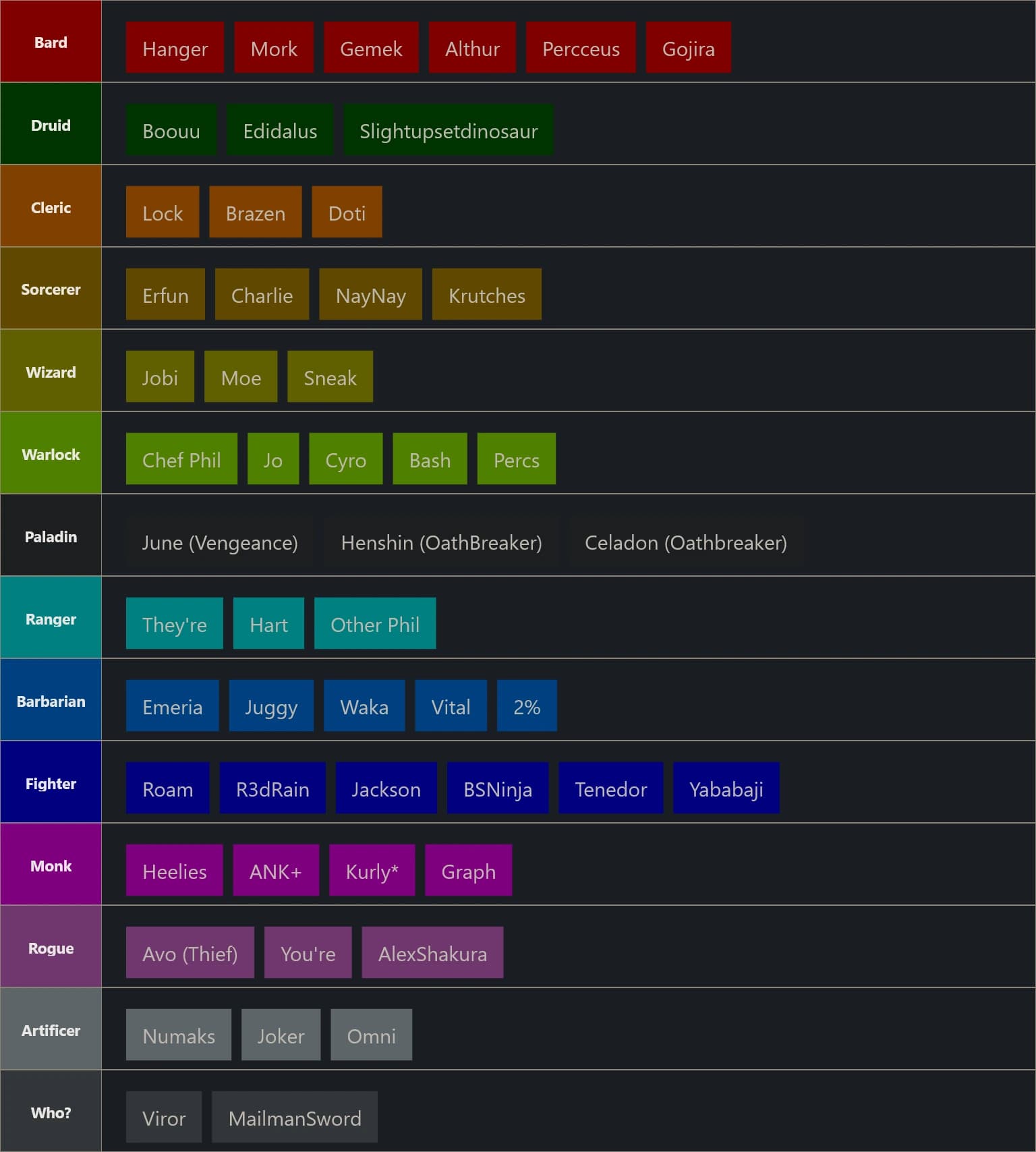
Task: Select the Chef Phil Warlock tag
Action: [x=181, y=459]
